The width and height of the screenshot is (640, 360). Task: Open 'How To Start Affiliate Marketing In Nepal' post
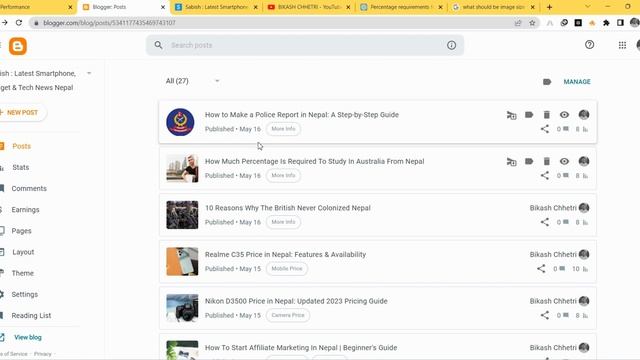point(301,348)
